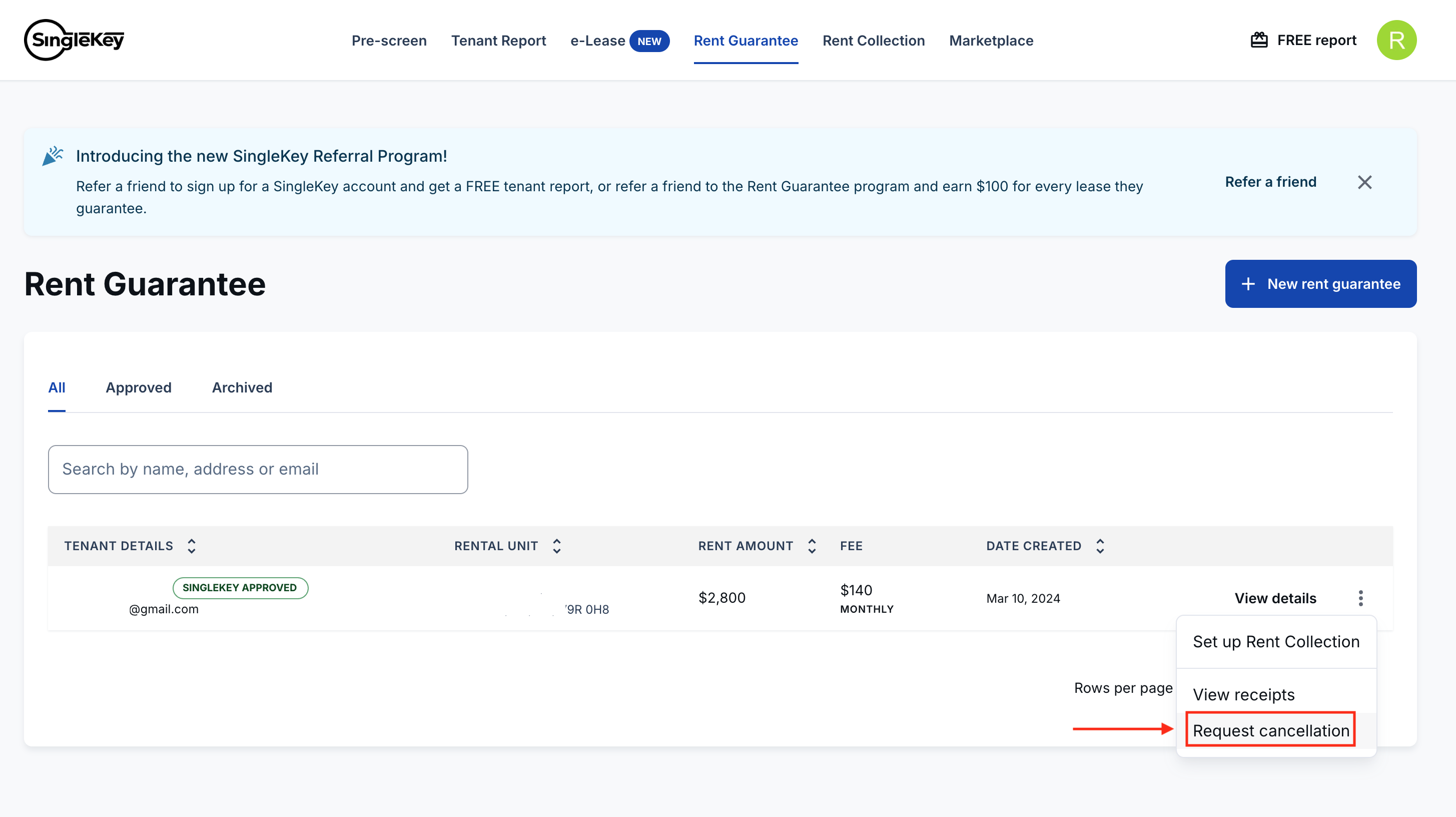Sort by Rent Amount column arrows

[812, 546]
